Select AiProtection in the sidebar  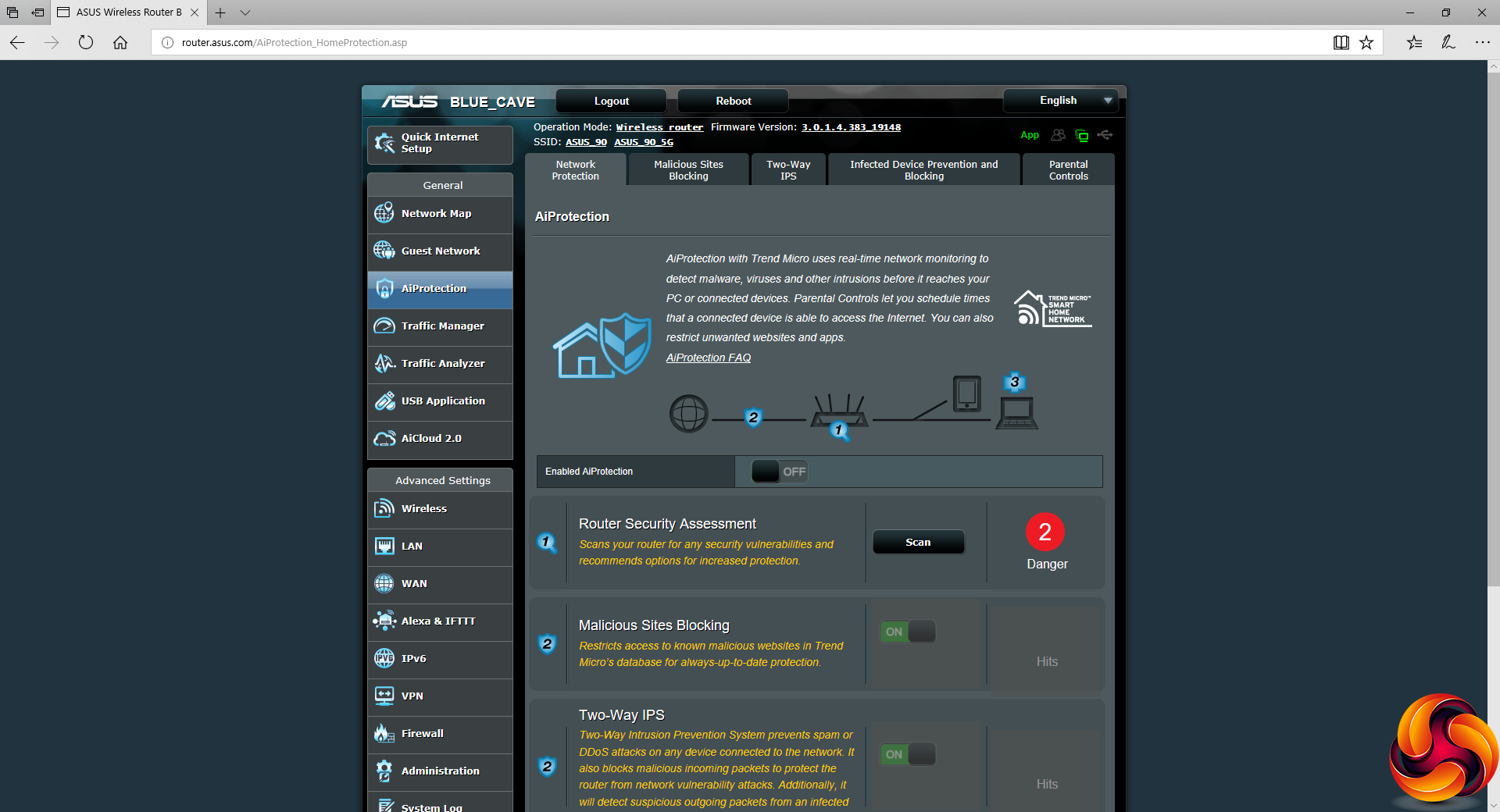coord(440,289)
